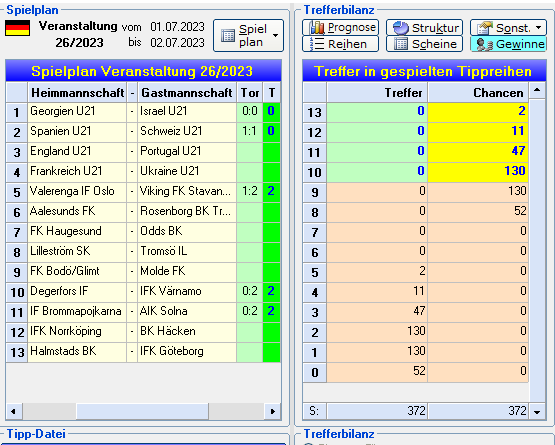The height and width of the screenshot is (445, 555).
Task: Select Lilleström SK cell
Action: pyautogui.click(x=77, y=252)
